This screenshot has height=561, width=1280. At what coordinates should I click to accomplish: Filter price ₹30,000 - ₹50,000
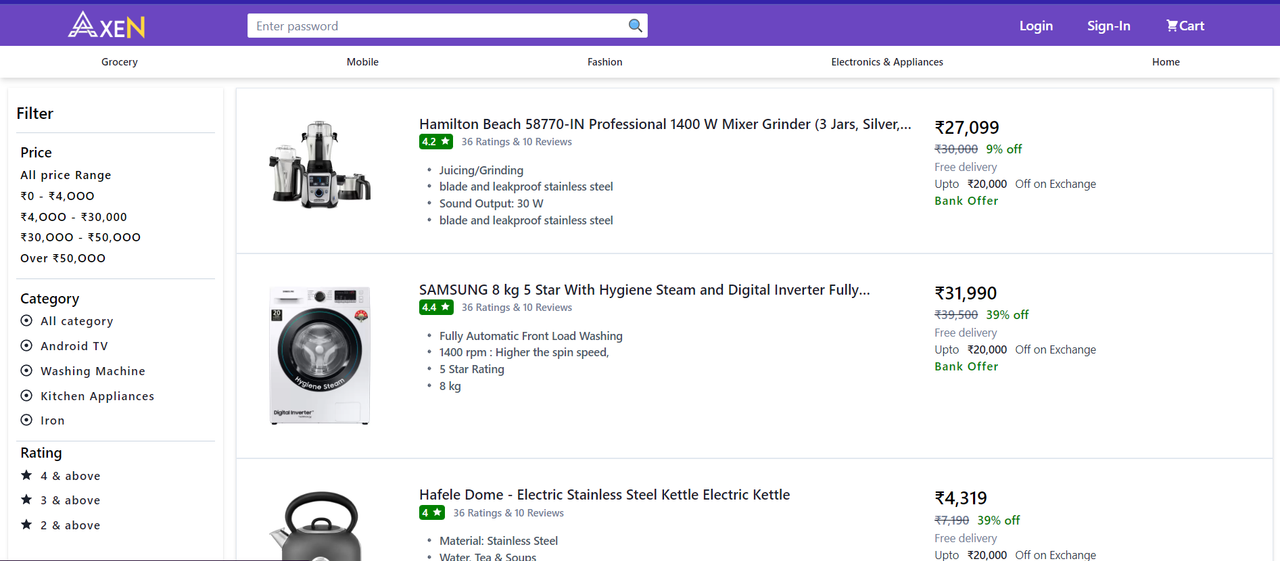pyautogui.click(x=80, y=237)
